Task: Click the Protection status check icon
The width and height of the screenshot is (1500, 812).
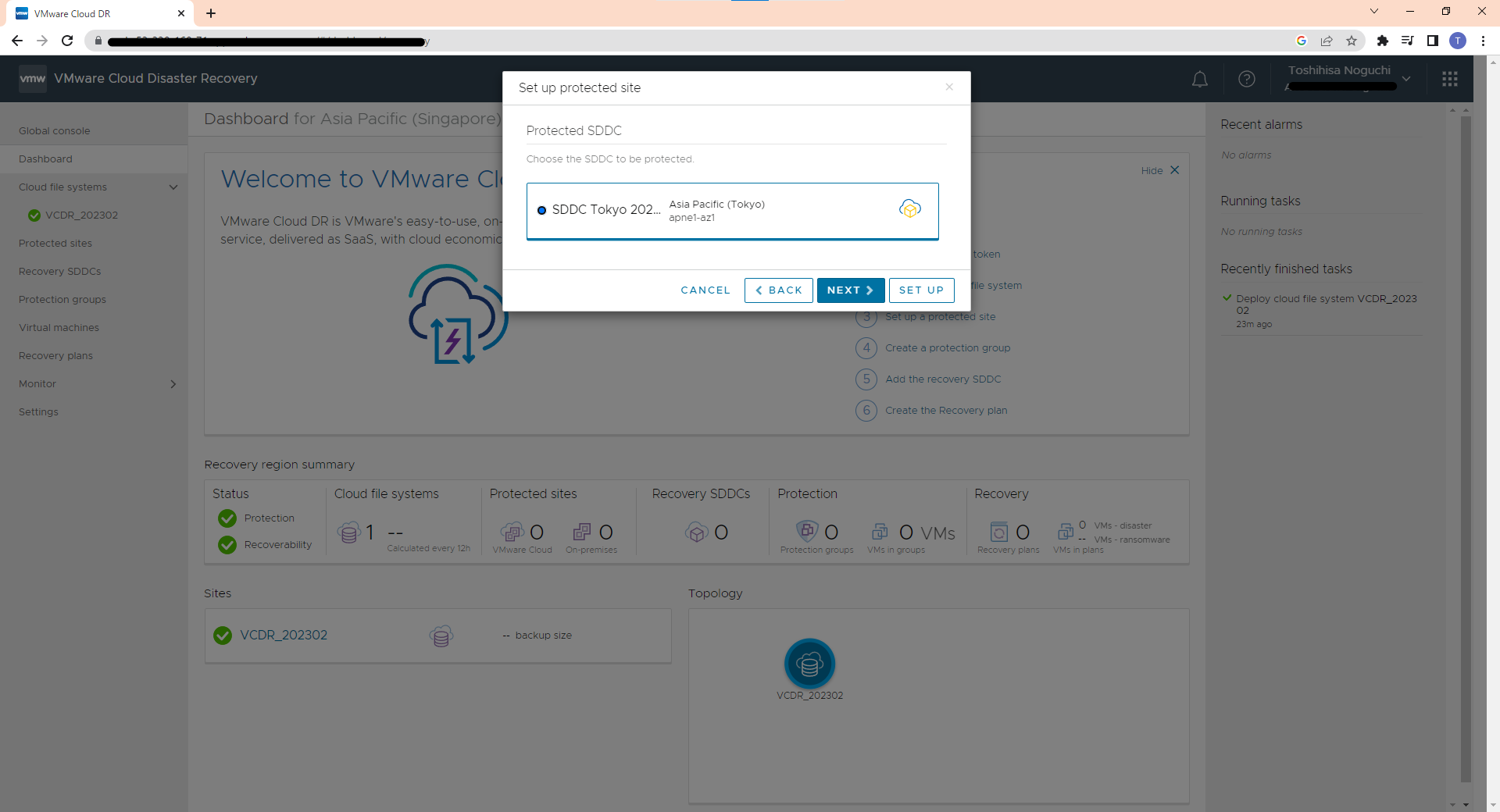Action: [x=227, y=518]
